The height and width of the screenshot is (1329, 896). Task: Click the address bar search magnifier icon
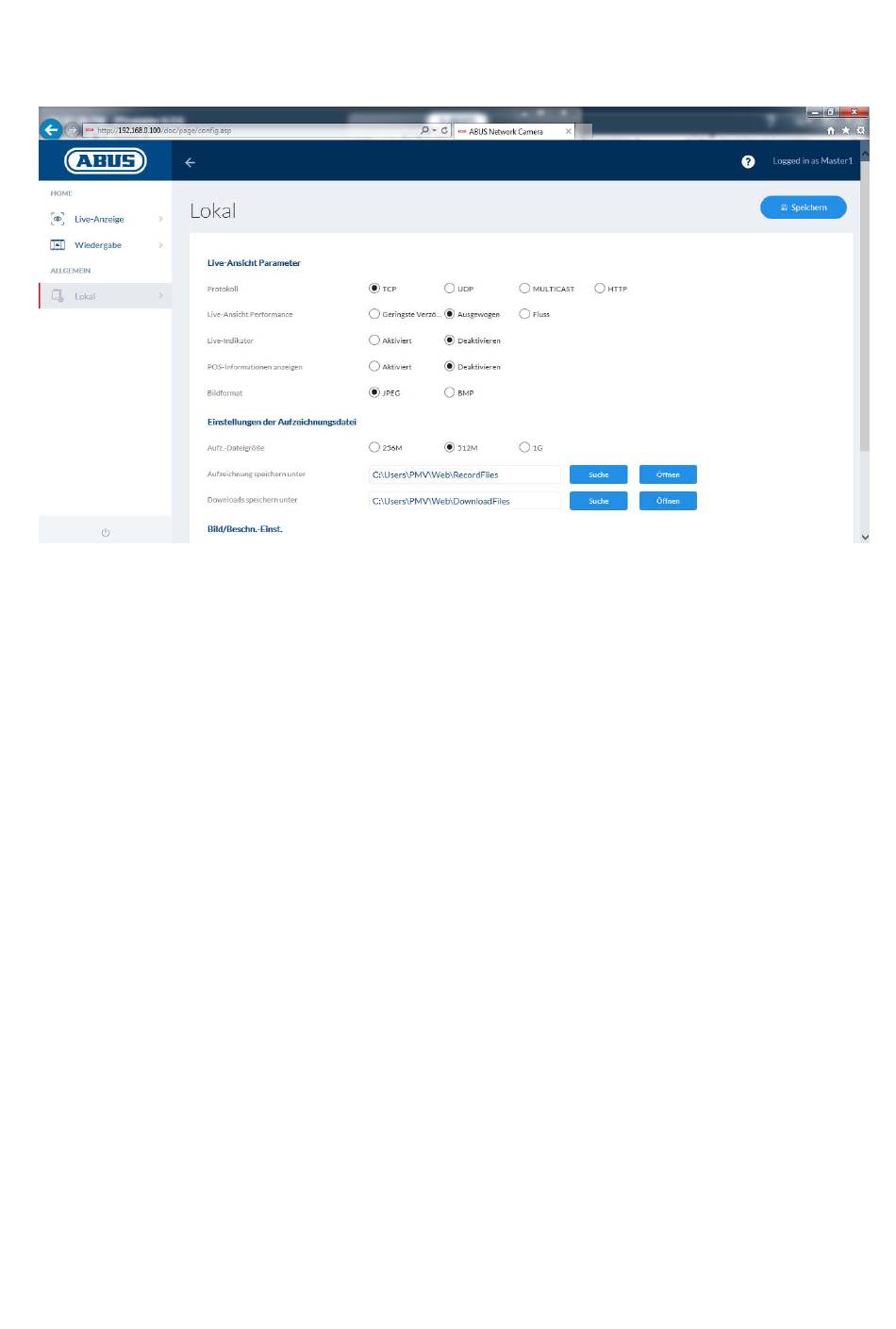[424, 130]
